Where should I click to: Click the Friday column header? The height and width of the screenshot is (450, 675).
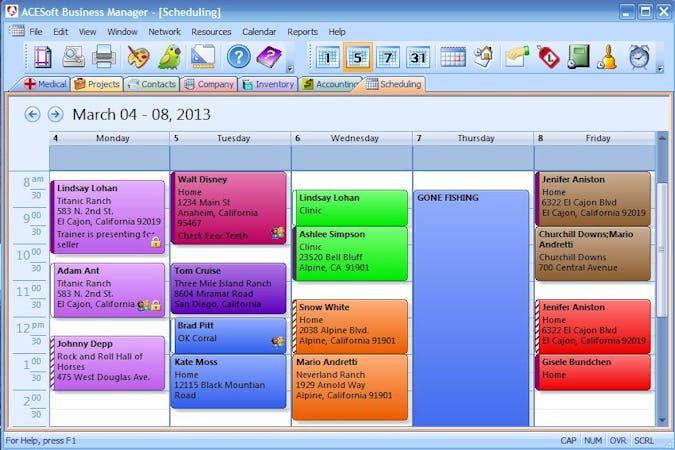pyautogui.click(x=595, y=138)
